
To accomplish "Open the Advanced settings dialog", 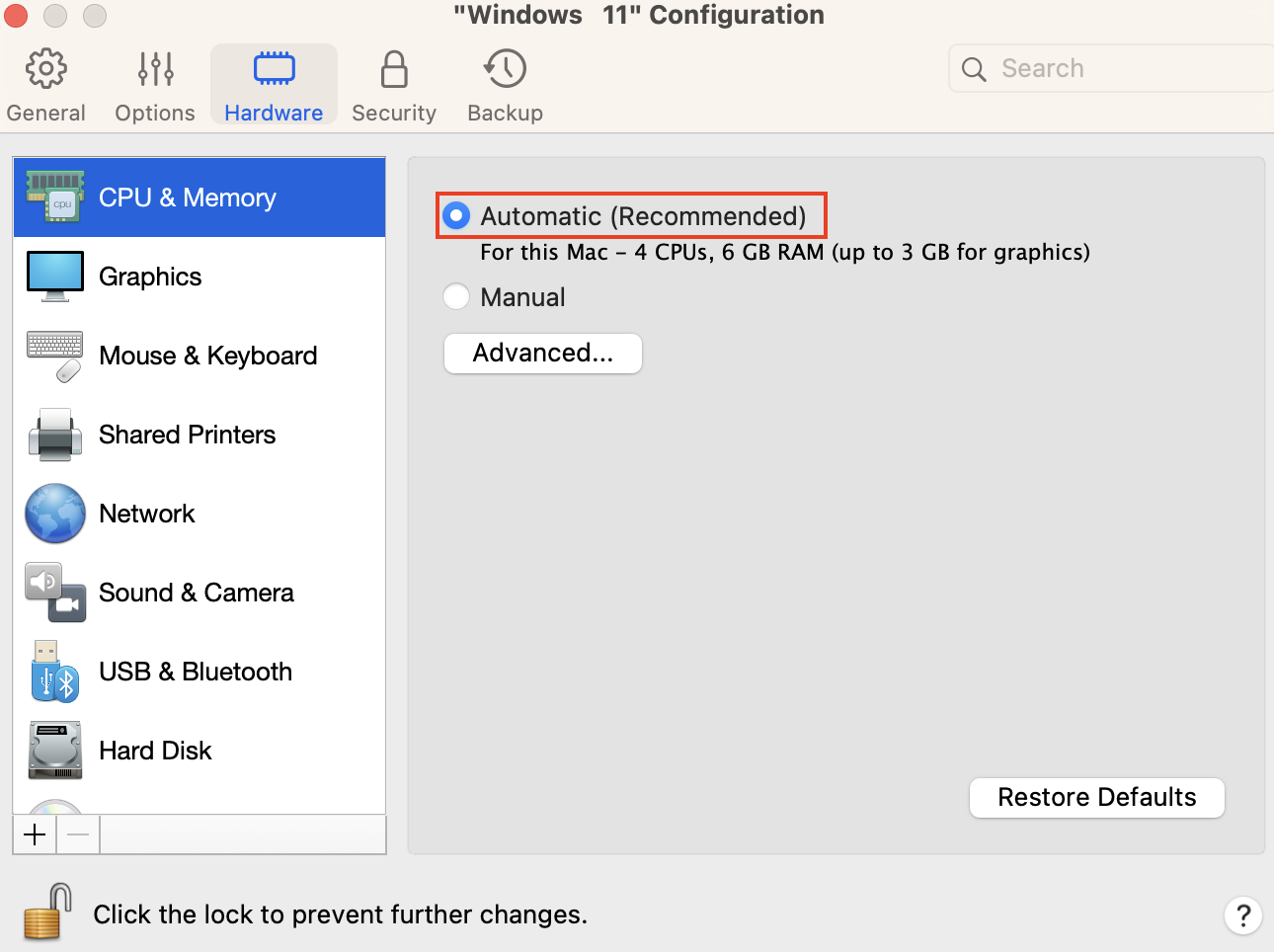I will point(542,353).
